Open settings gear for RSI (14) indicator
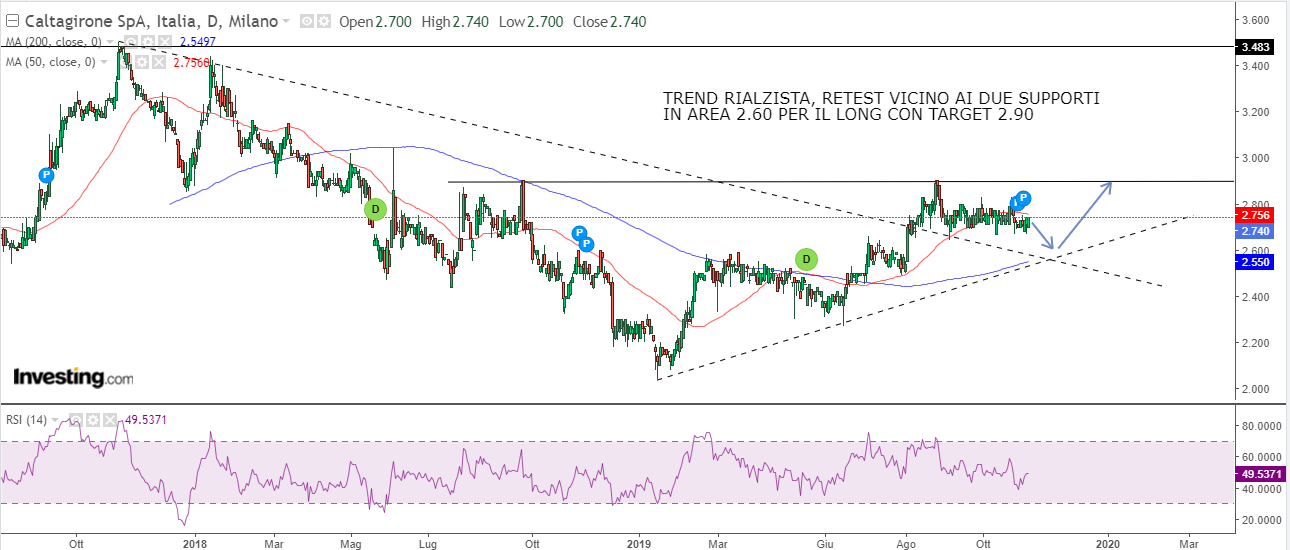 click(x=93, y=420)
